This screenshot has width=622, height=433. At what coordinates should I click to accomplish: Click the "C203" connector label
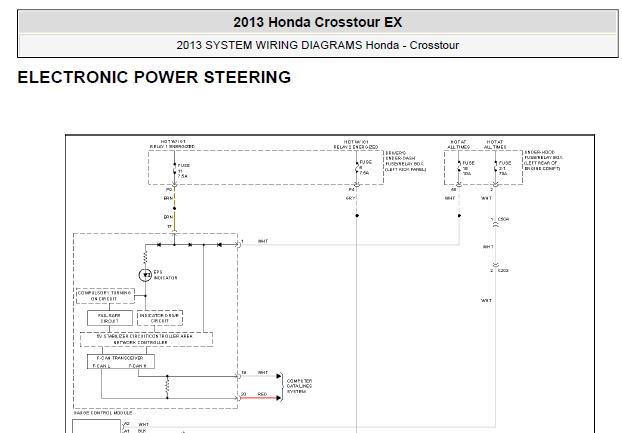[503, 271]
